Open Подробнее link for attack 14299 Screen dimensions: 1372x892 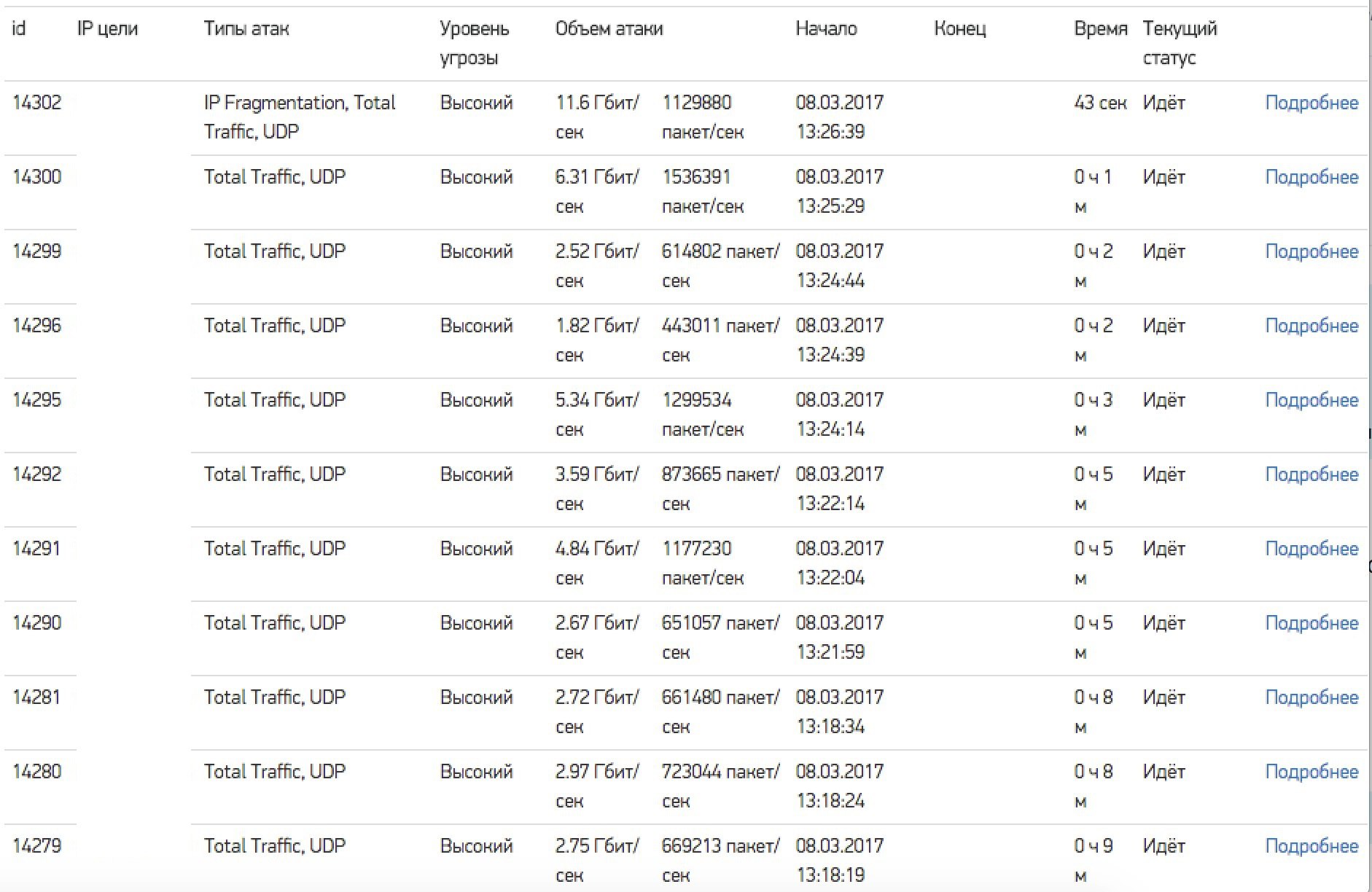(x=1311, y=251)
